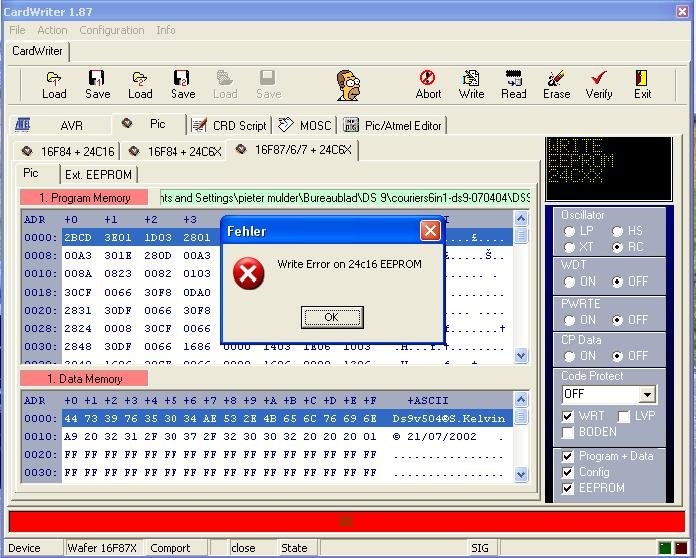Select the Pic chip tab
The width and height of the screenshot is (696, 558).
click(148, 124)
